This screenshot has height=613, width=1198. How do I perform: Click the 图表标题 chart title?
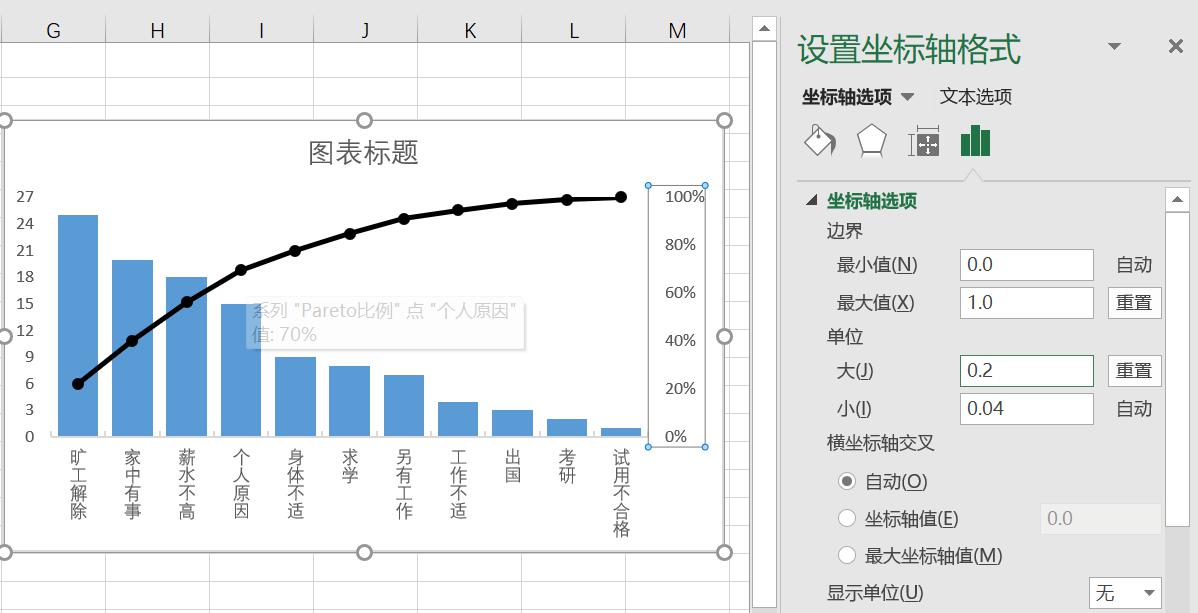point(364,153)
